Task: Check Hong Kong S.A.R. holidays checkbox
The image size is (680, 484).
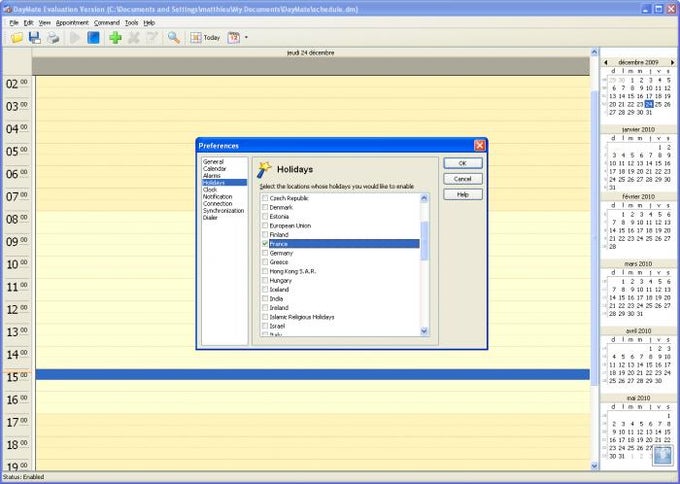Action: pyautogui.click(x=265, y=271)
